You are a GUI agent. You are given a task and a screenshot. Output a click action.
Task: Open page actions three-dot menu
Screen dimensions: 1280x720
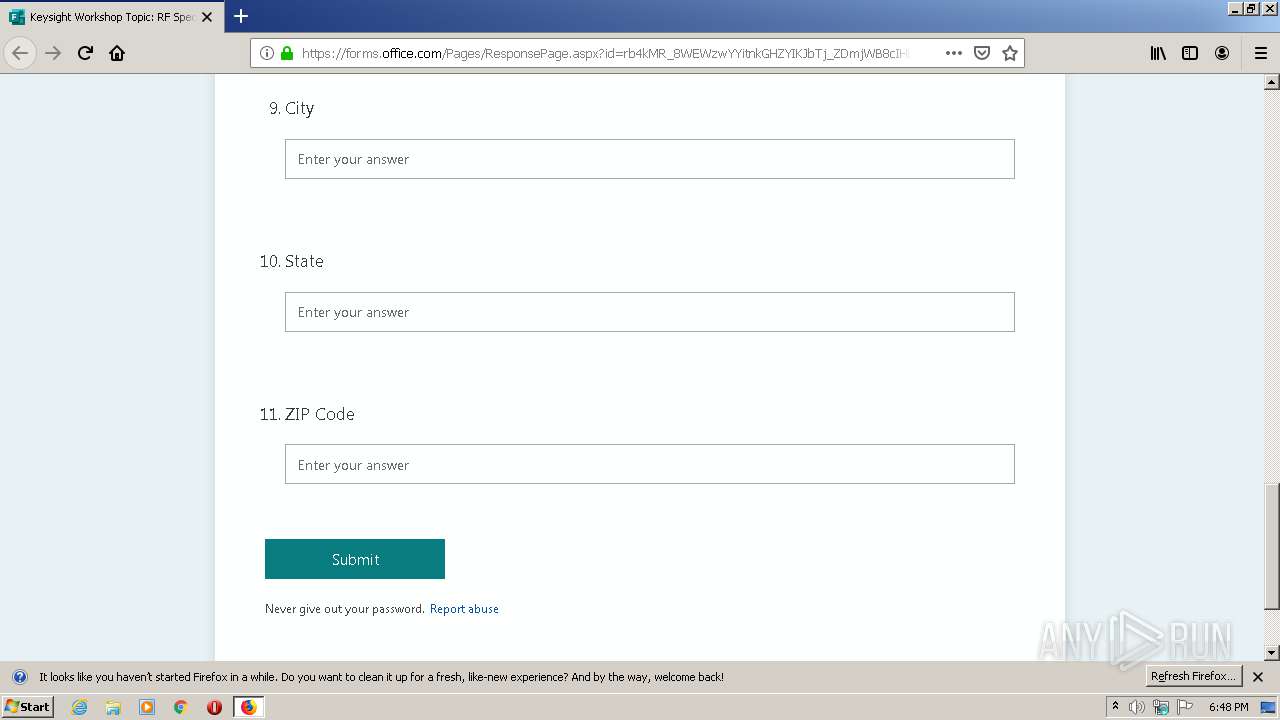pos(954,53)
